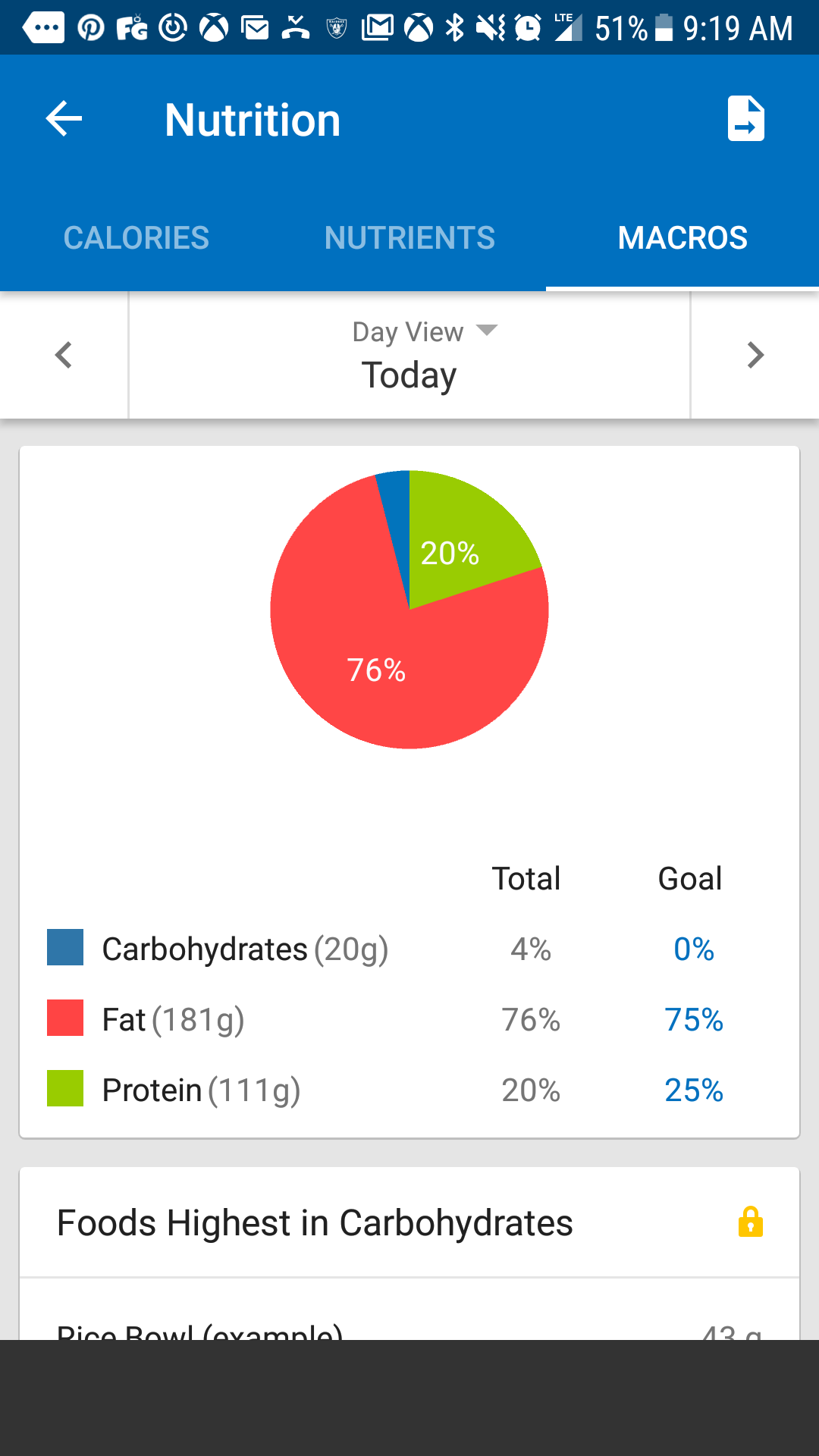Select the Macros tab

[x=682, y=238]
